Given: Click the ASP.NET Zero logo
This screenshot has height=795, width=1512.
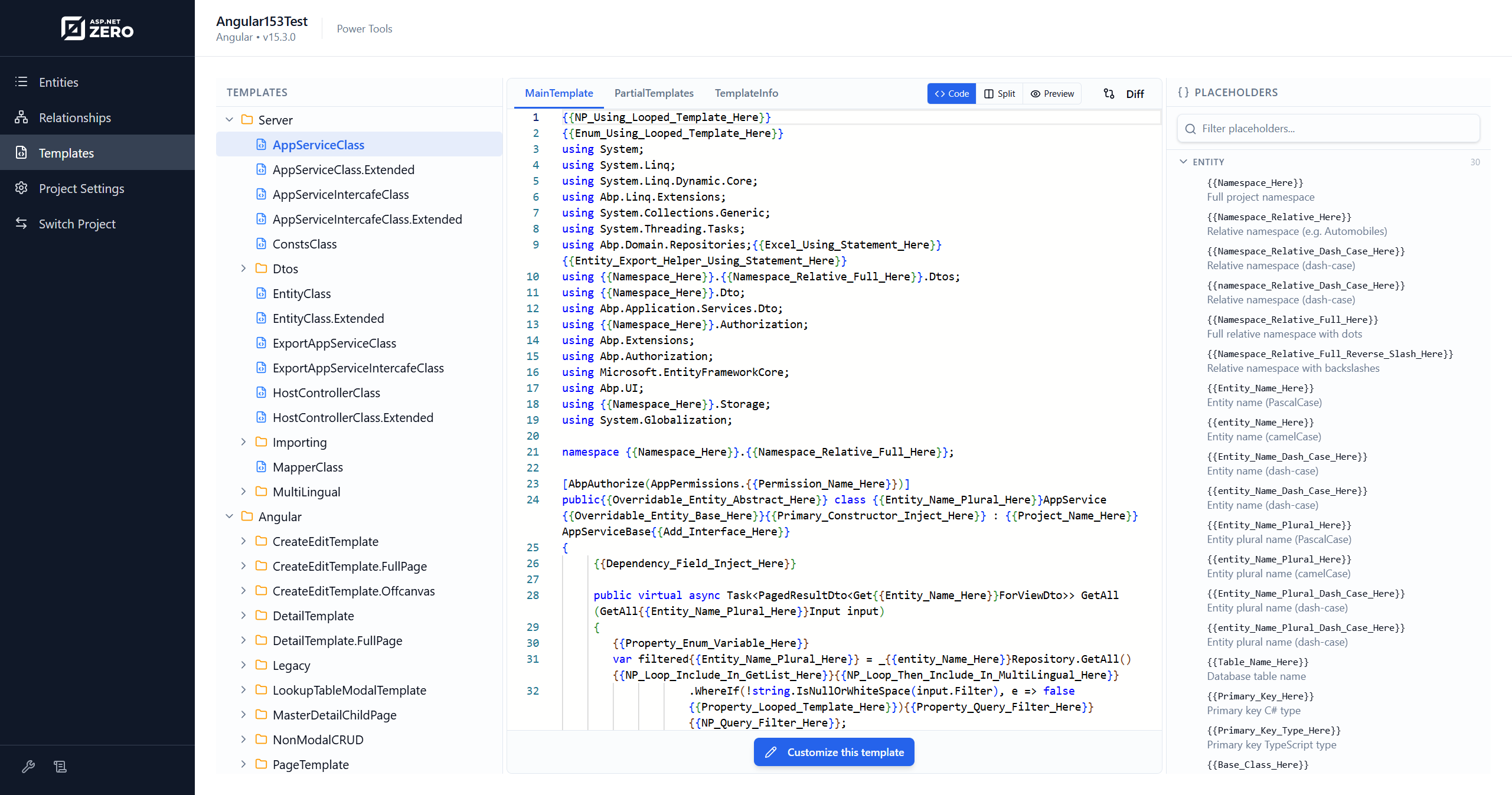Looking at the screenshot, I should click(x=97, y=28).
